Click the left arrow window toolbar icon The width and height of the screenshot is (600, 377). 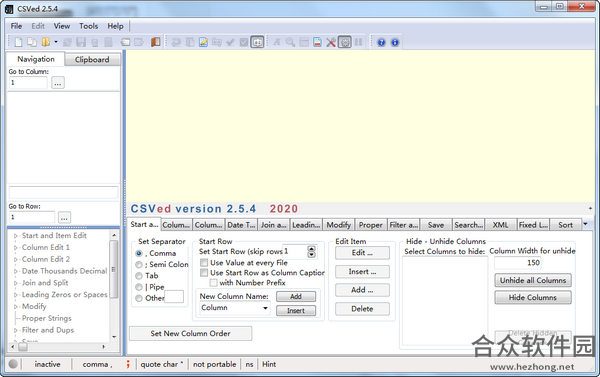125,42
